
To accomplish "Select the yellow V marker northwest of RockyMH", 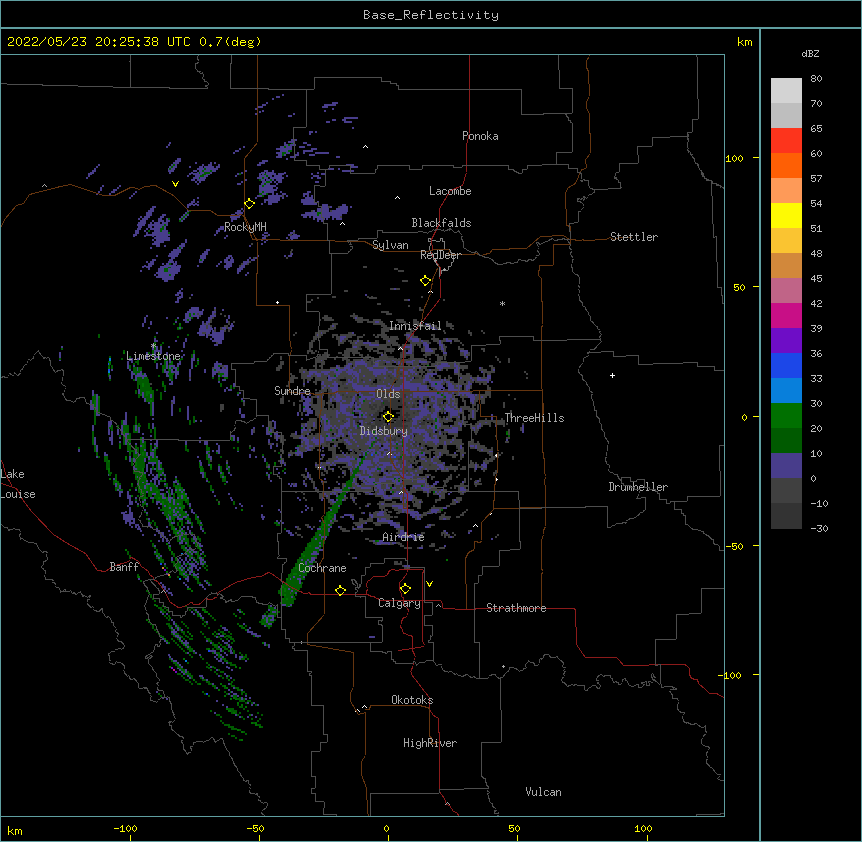I will click(x=175, y=184).
